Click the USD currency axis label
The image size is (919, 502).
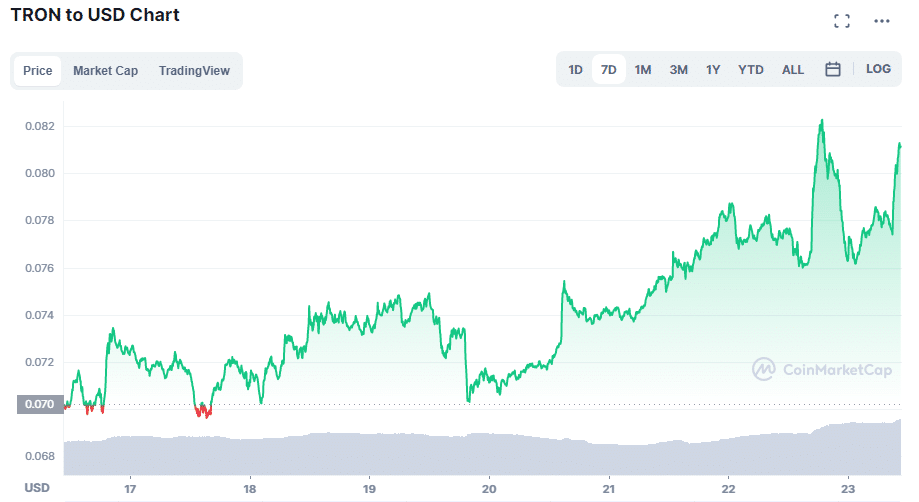(x=37, y=488)
